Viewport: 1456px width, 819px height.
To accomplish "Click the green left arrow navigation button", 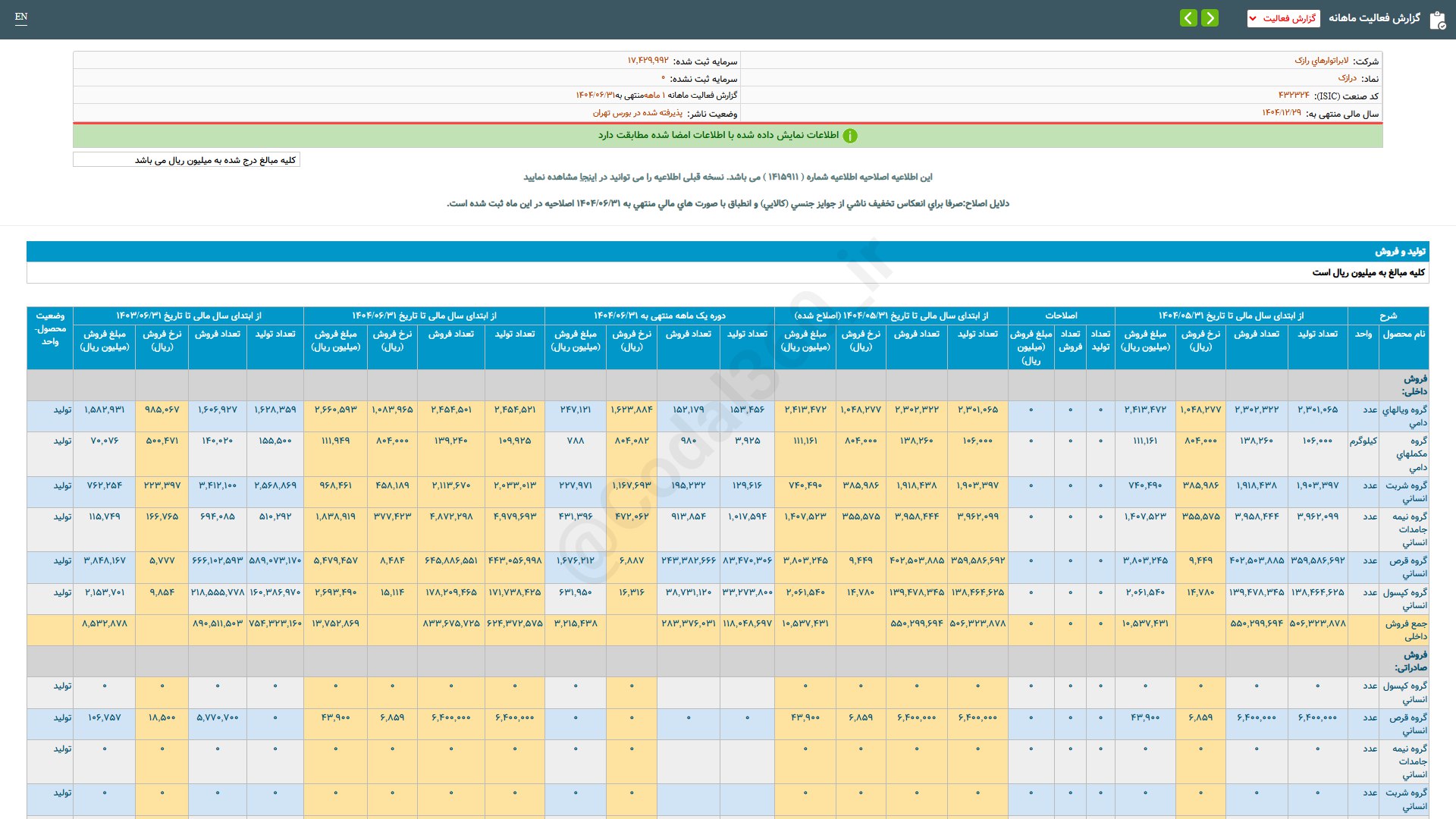I will pyautogui.click(x=1188, y=17).
